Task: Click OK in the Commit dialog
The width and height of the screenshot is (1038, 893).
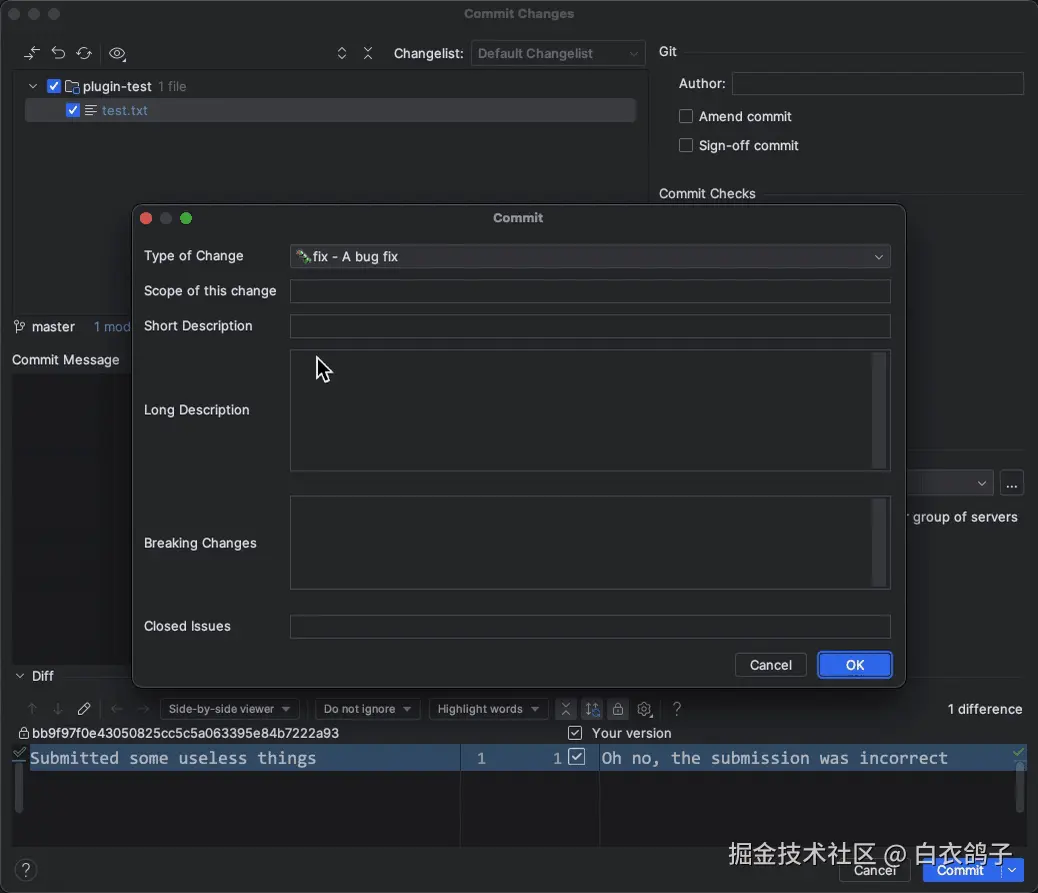Action: point(855,665)
